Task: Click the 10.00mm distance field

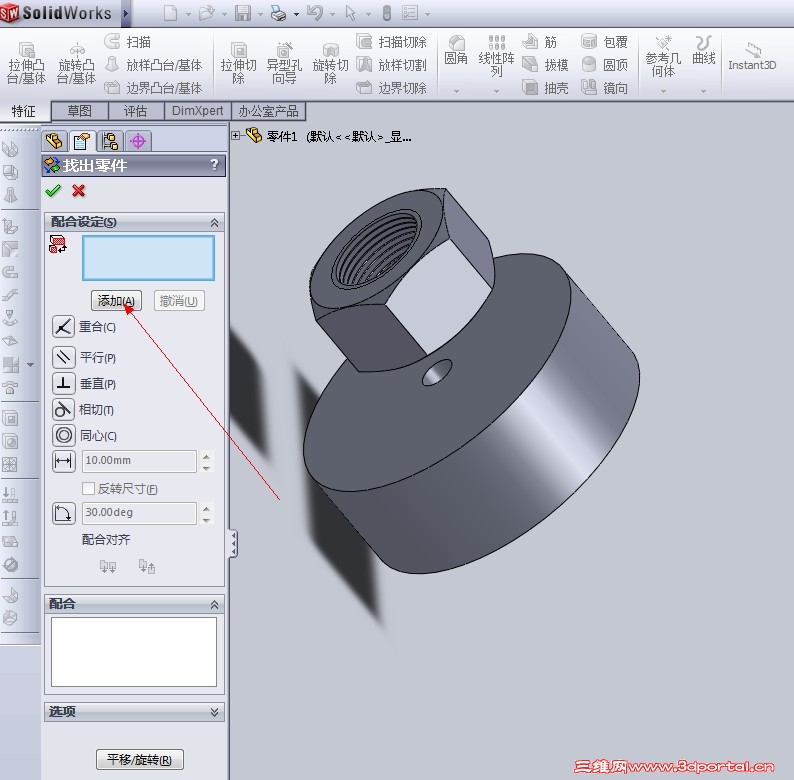Action: [x=139, y=461]
